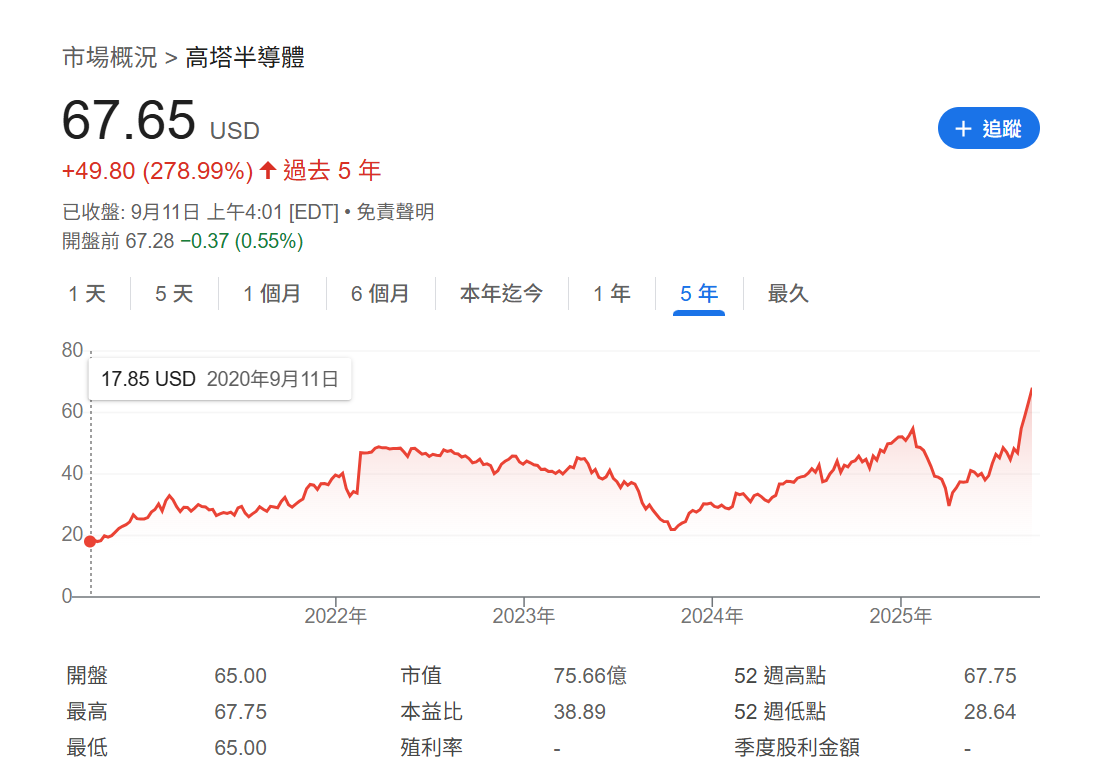
Task: Click the 本益比 value 38.89
Action: coord(579,712)
